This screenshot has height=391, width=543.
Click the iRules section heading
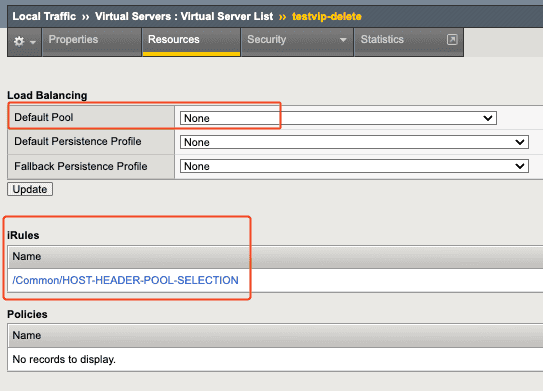click(x=23, y=235)
